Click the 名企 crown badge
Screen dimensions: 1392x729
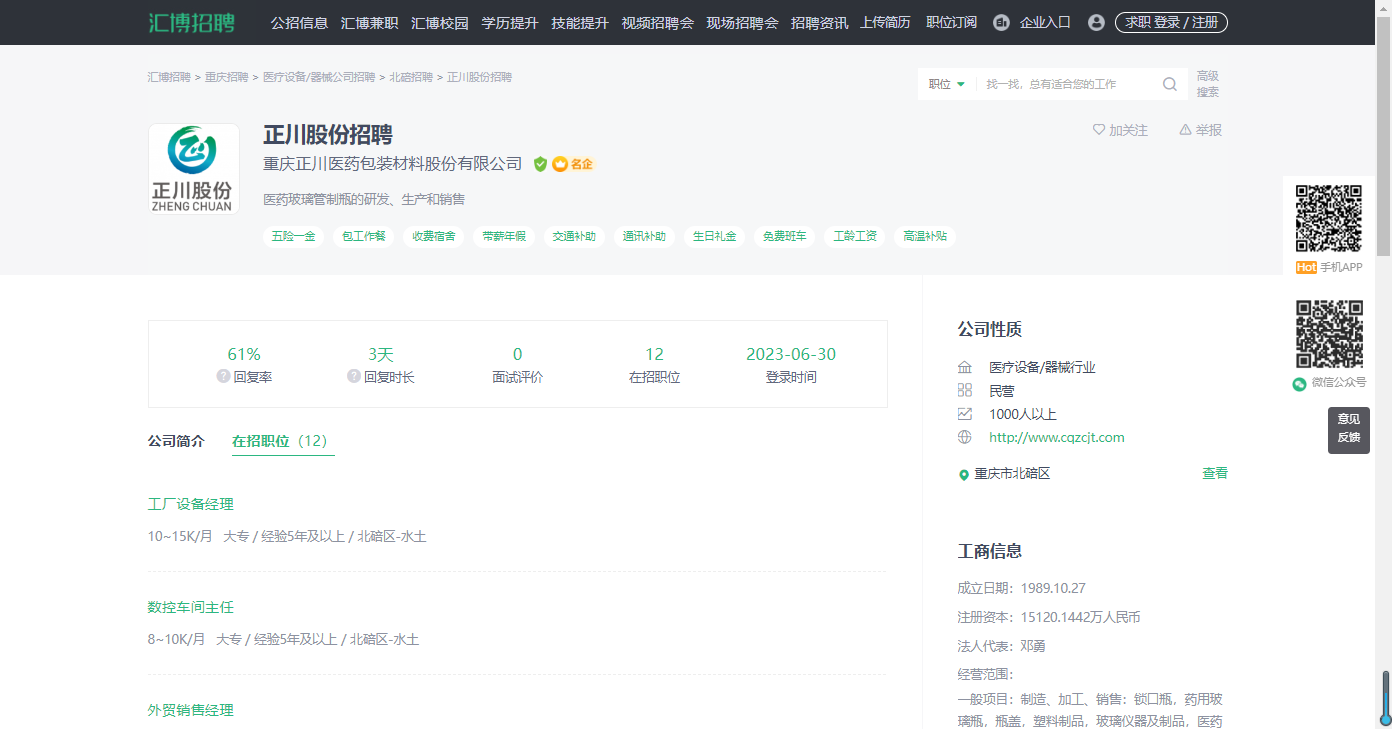573,164
